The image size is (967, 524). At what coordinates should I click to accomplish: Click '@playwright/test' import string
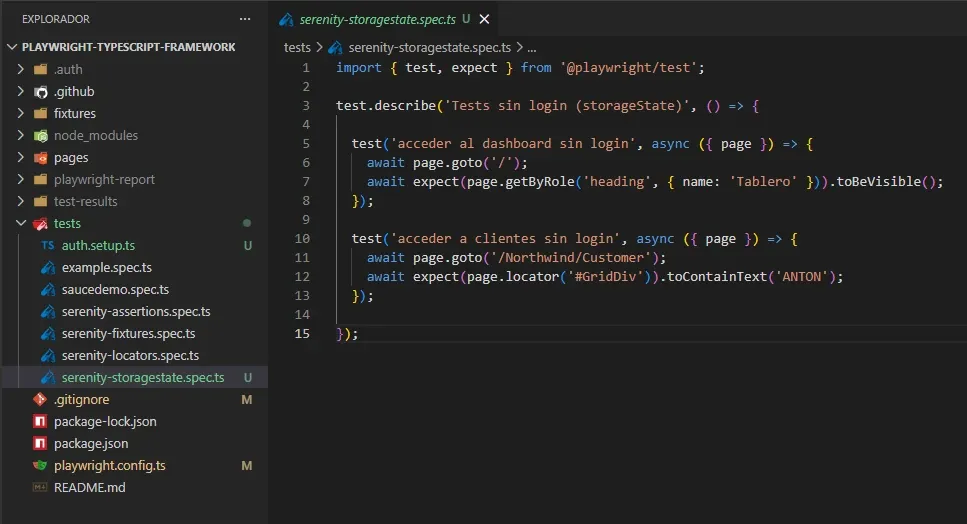[x=628, y=68]
